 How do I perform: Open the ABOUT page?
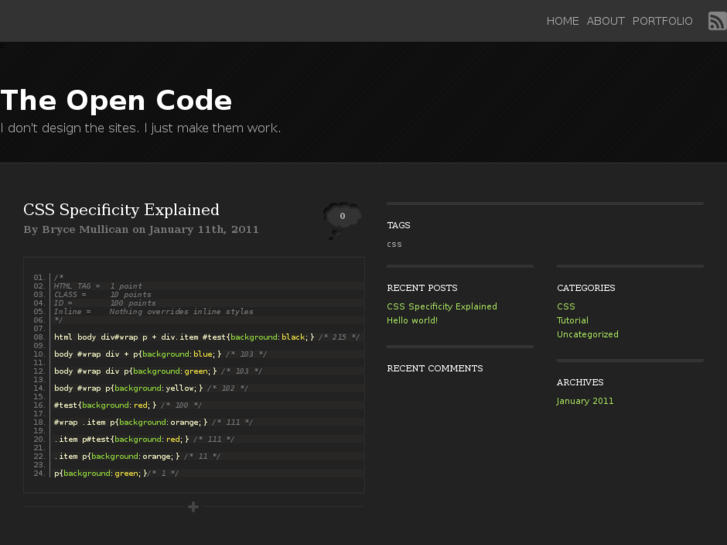tap(605, 21)
